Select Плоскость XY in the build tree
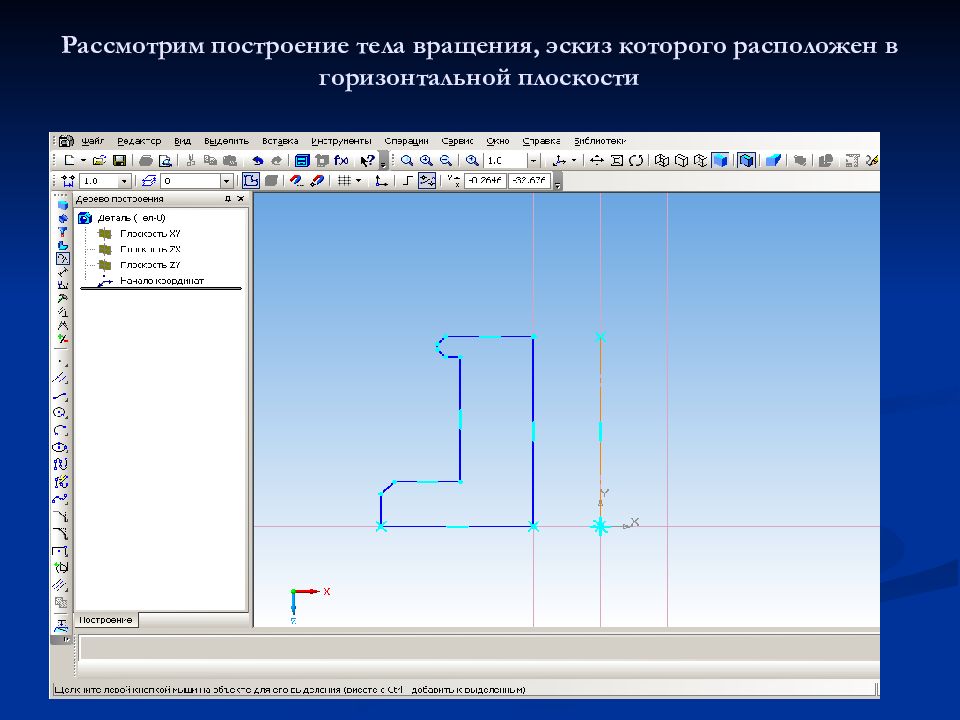 pyautogui.click(x=150, y=234)
